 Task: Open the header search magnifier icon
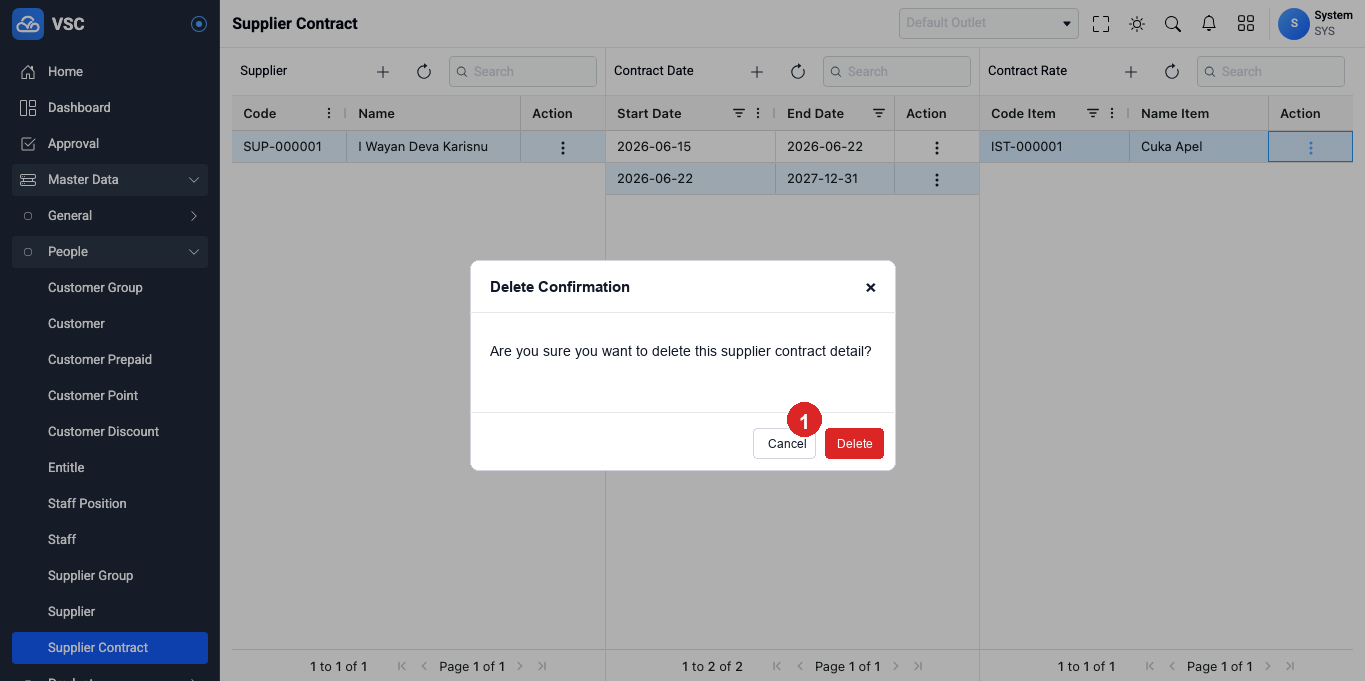[1173, 24]
